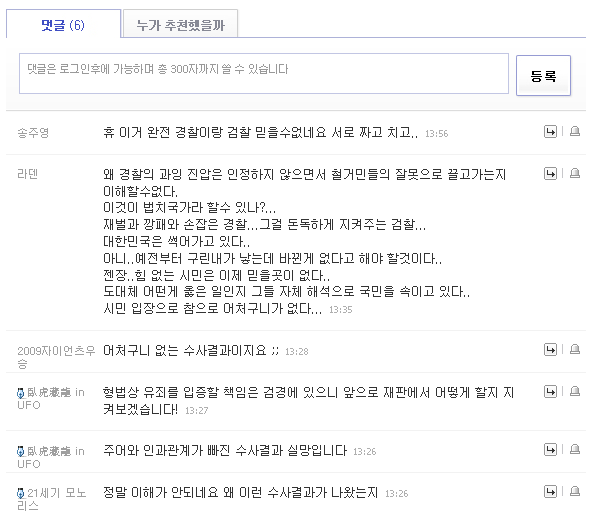Report bell icon on 주어와 인과관계가 빠진 comment
Viewport: 593px width, 513px height.
pyautogui.click(x=575, y=449)
